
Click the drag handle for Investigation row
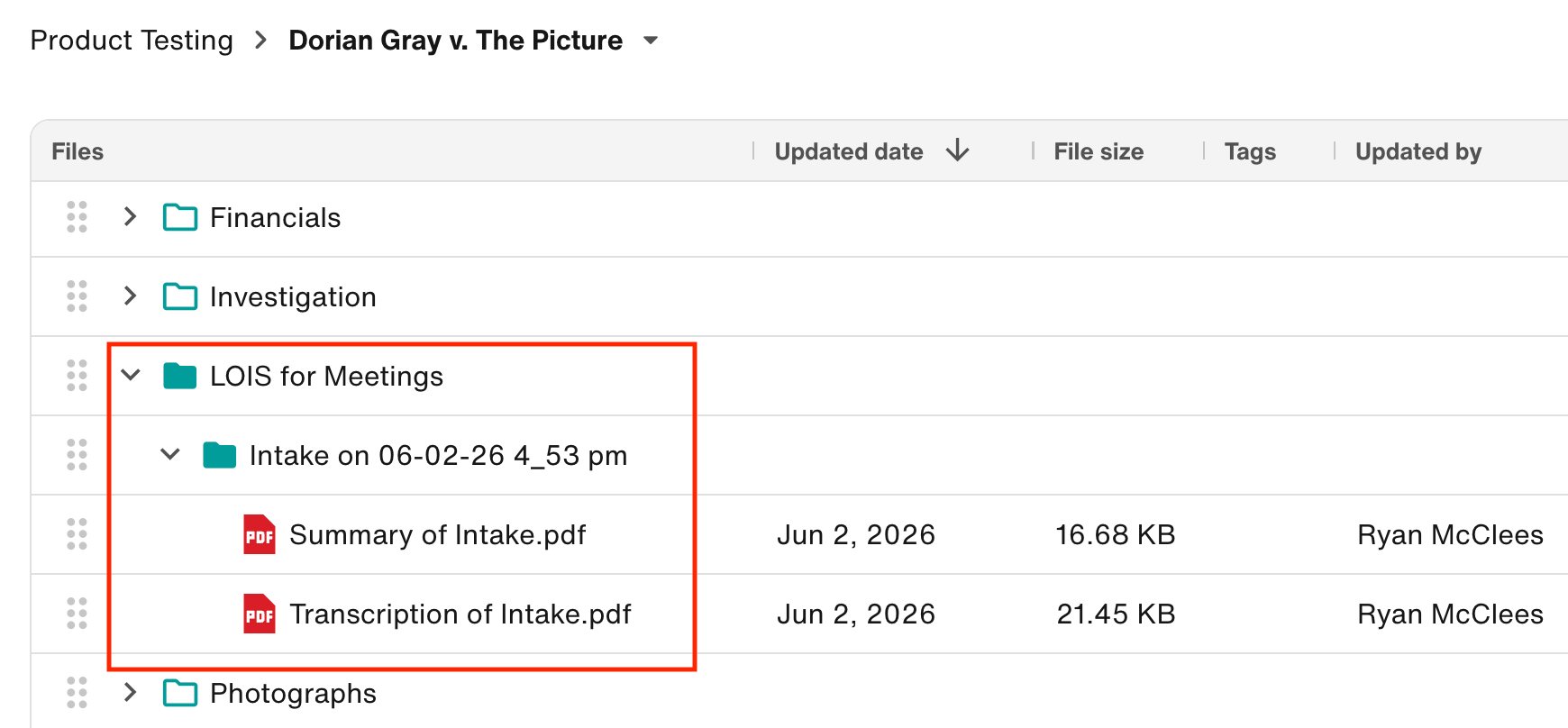click(77, 296)
